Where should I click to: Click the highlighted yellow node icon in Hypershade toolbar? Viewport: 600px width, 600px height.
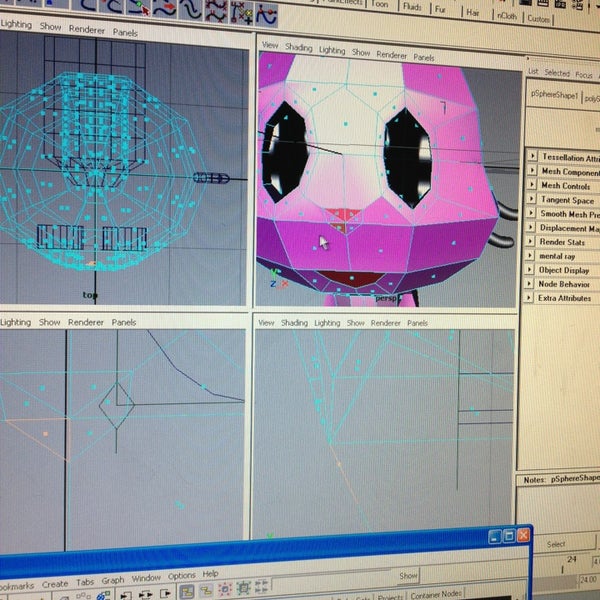tap(187, 592)
